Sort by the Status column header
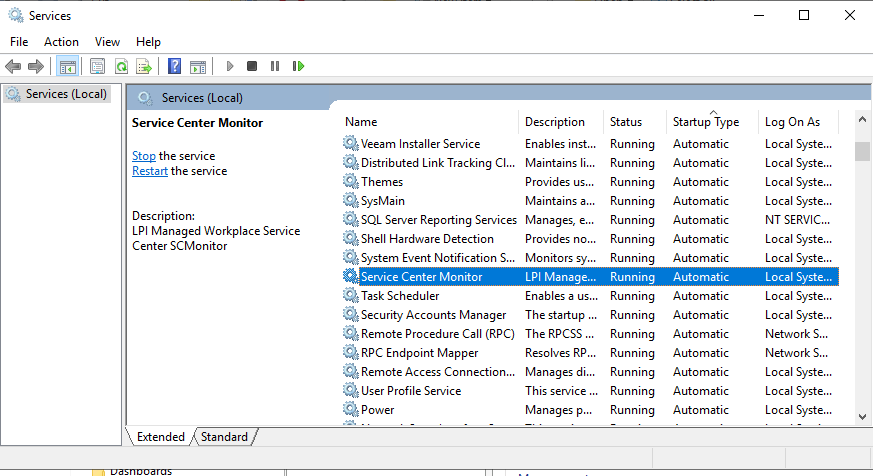Viewport: 873px width, 476px height. (x=626, y=122)
